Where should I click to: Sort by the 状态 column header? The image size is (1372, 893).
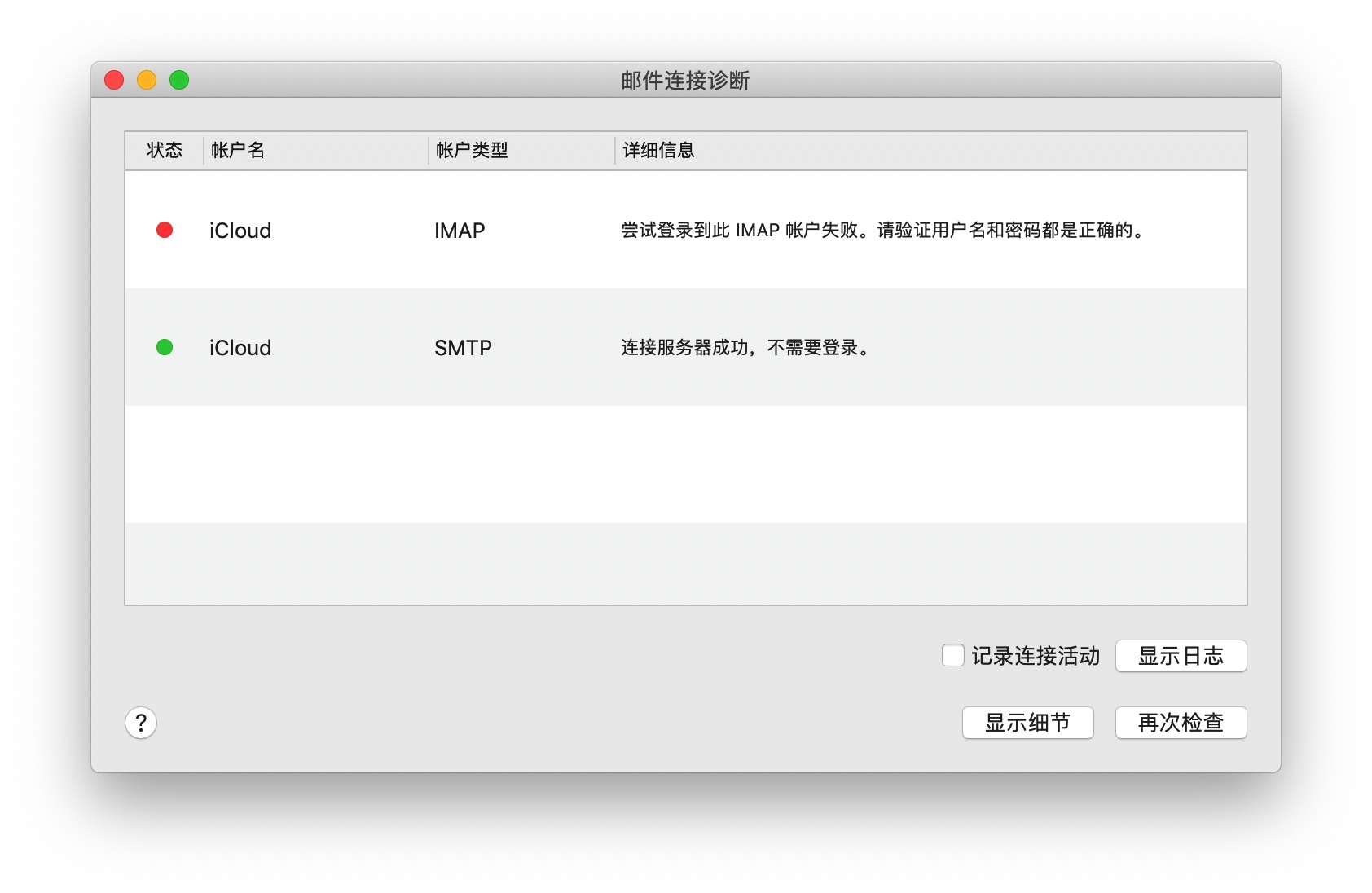pyautogui.click(x=165, y=151)
